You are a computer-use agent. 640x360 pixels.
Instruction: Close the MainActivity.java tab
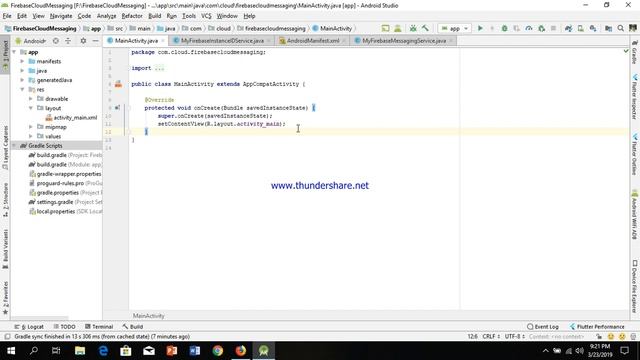point(163,41)
